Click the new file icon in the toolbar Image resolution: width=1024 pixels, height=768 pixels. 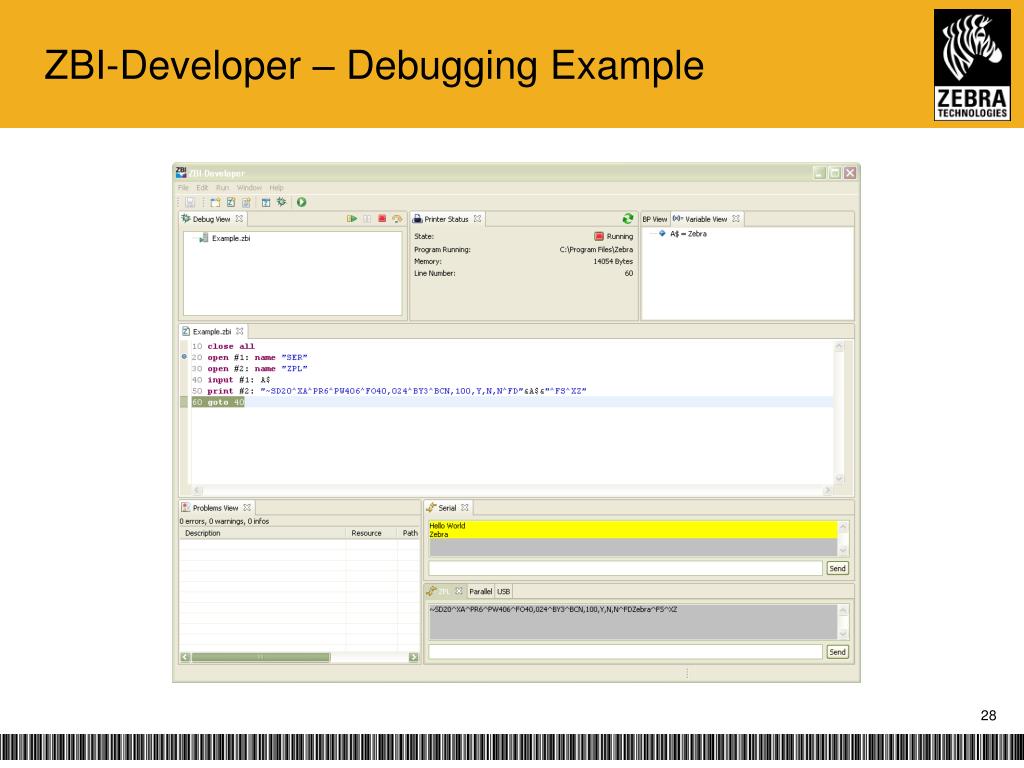tap(215, 202)
